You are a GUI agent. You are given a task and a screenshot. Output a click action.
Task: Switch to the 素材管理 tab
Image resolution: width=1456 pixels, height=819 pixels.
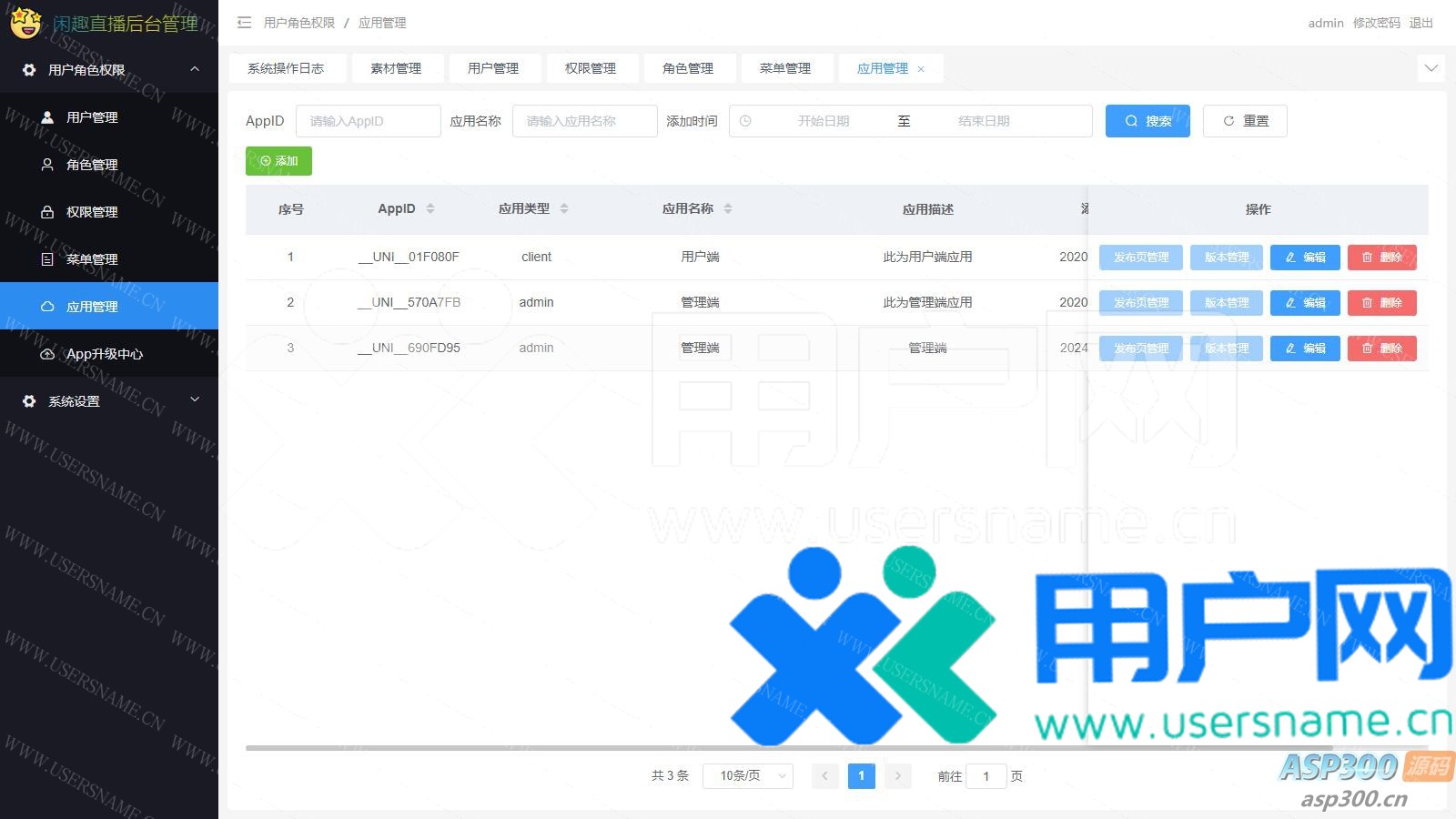click(x=396, y=68)
